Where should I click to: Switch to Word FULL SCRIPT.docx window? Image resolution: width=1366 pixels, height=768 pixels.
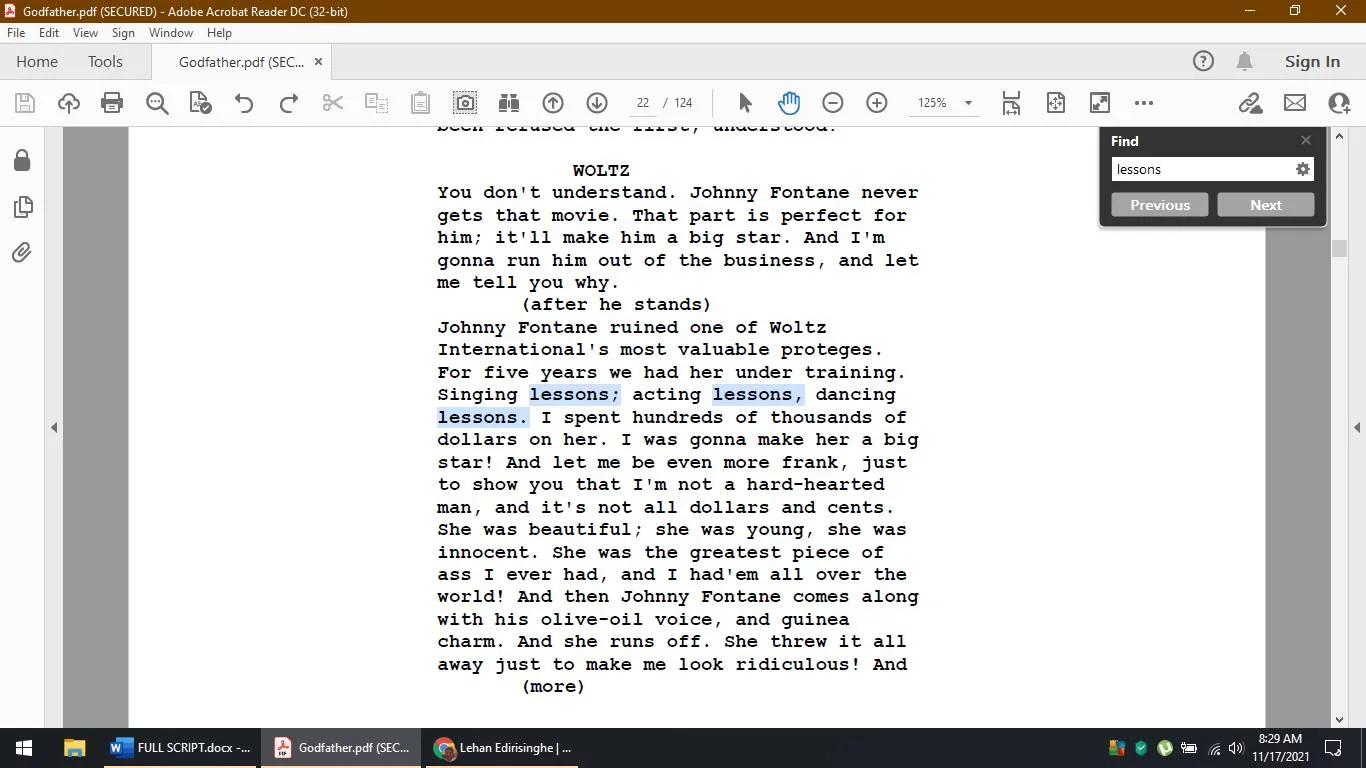click(x=181, y=748)
